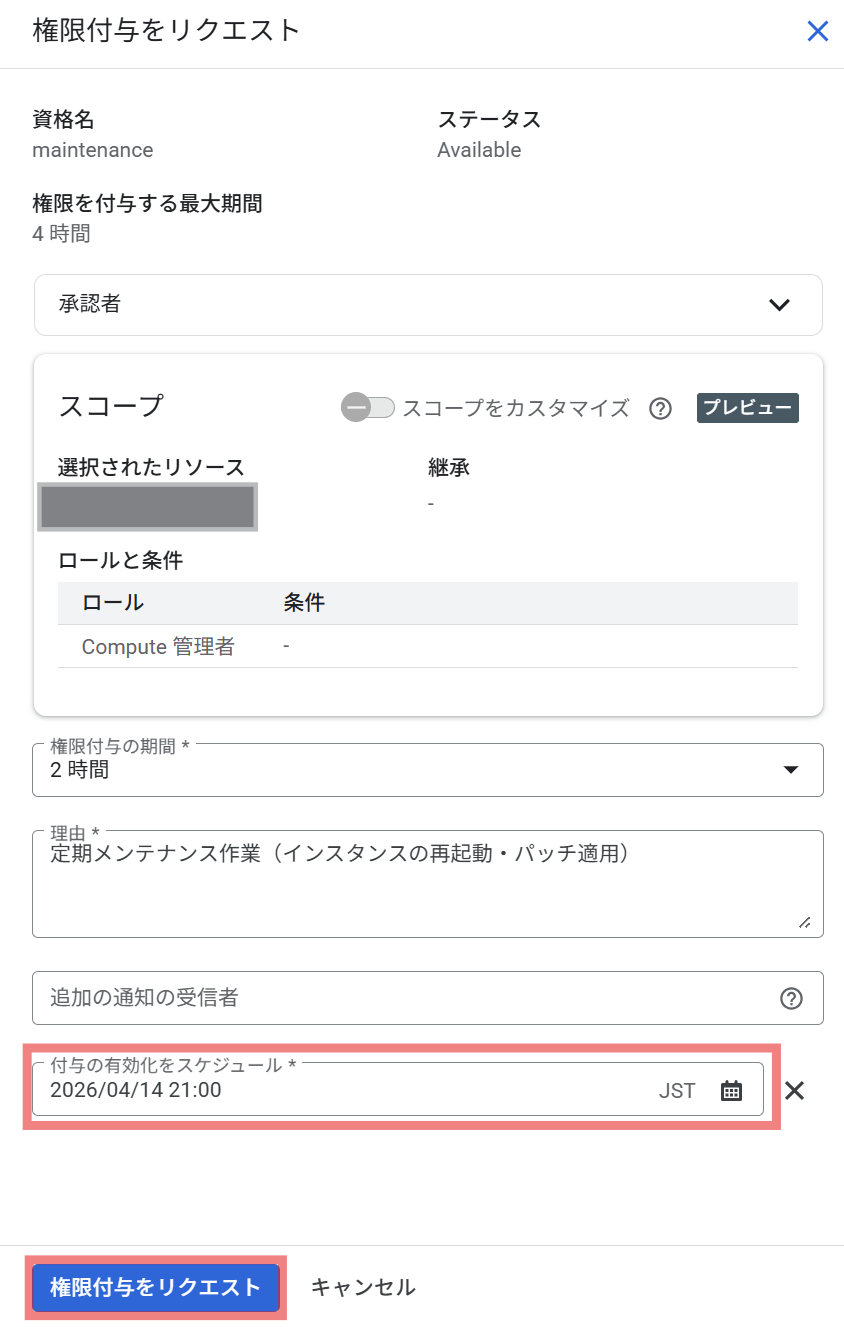Click the プレビュー button in the スコープ panel
Image resolution: width=844 pixels, height=1327 pixels.
(x=747, y=408)
